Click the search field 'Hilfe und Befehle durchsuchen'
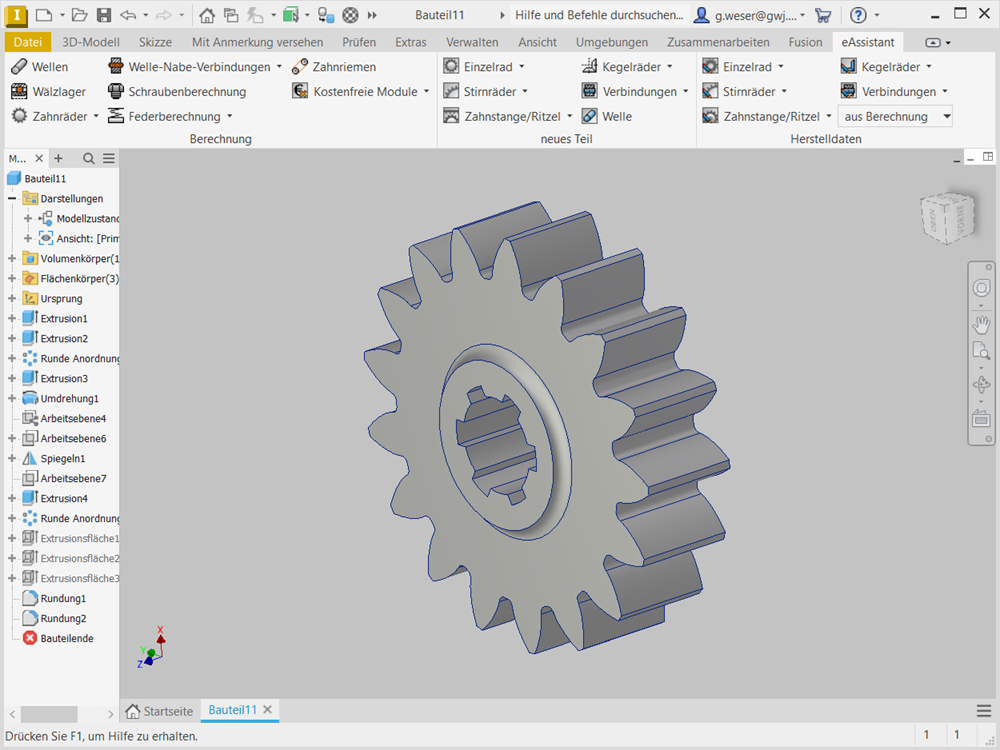Screen dimensions: 1000x750 [599, 15]
